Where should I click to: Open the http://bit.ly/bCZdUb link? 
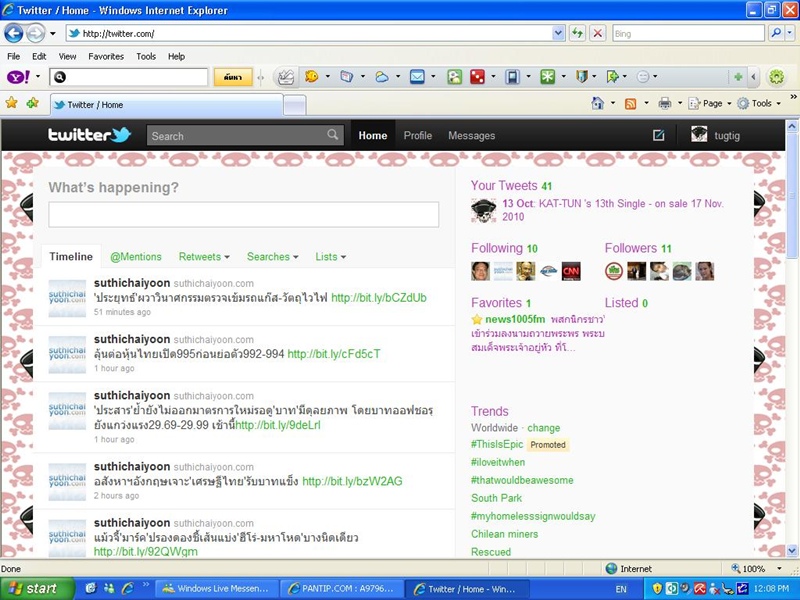379,297
